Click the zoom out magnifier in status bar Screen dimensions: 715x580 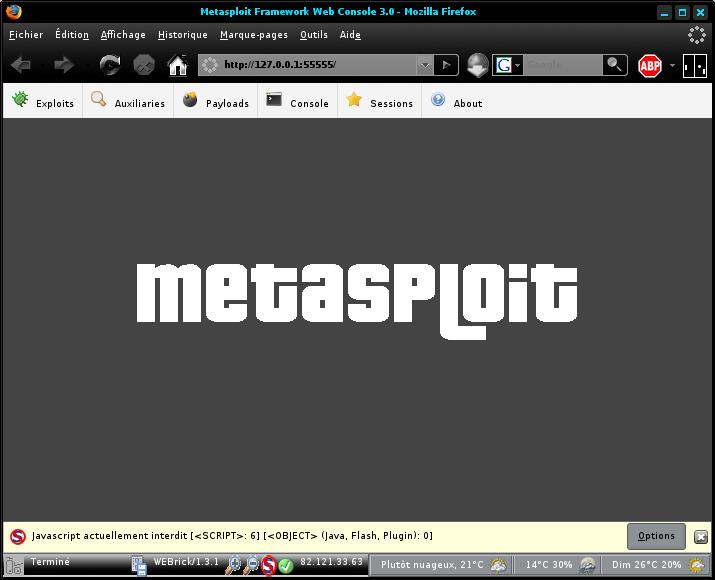251,565
